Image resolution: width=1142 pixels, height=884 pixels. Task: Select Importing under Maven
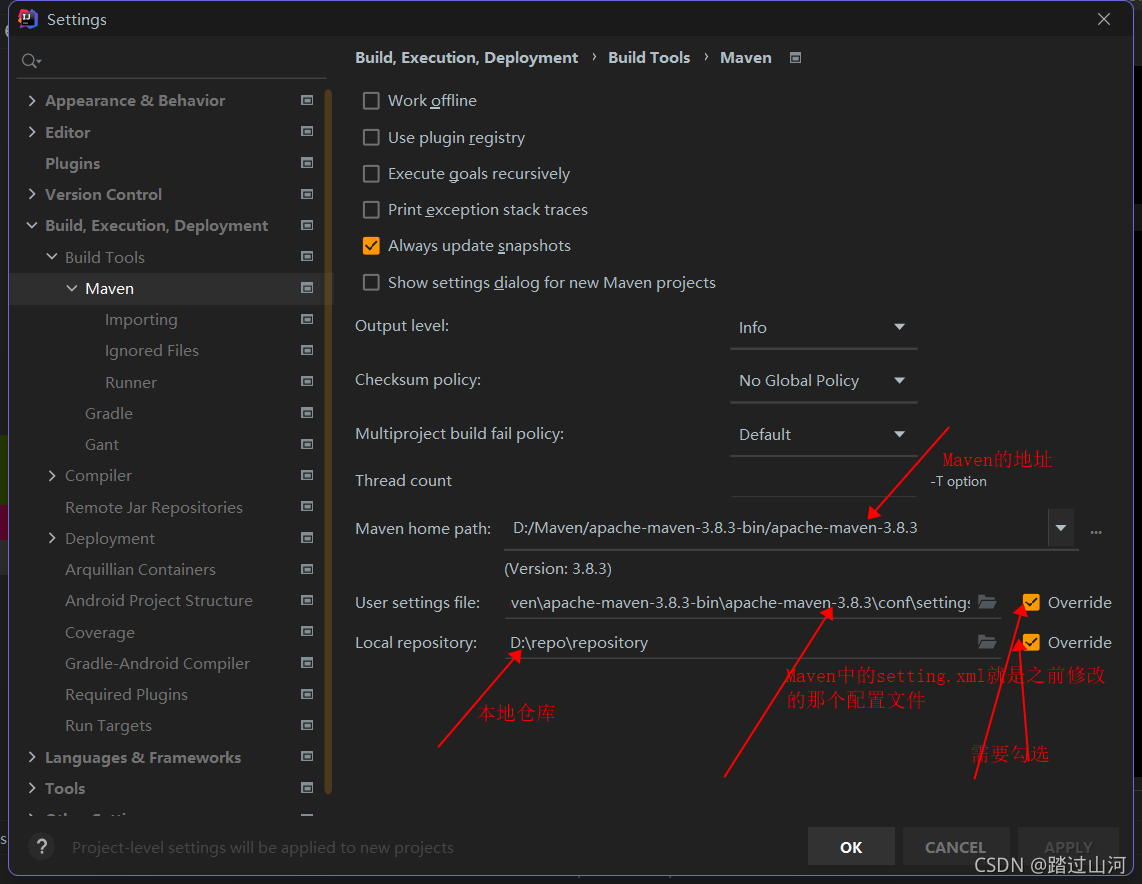tap(141, 320)
